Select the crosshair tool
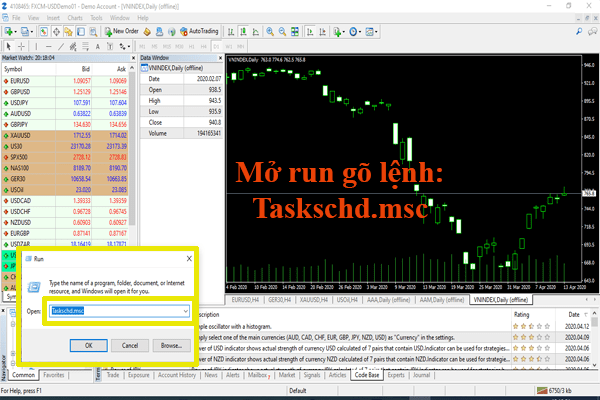This screenshot has height=400, width=600. [21, 47]
